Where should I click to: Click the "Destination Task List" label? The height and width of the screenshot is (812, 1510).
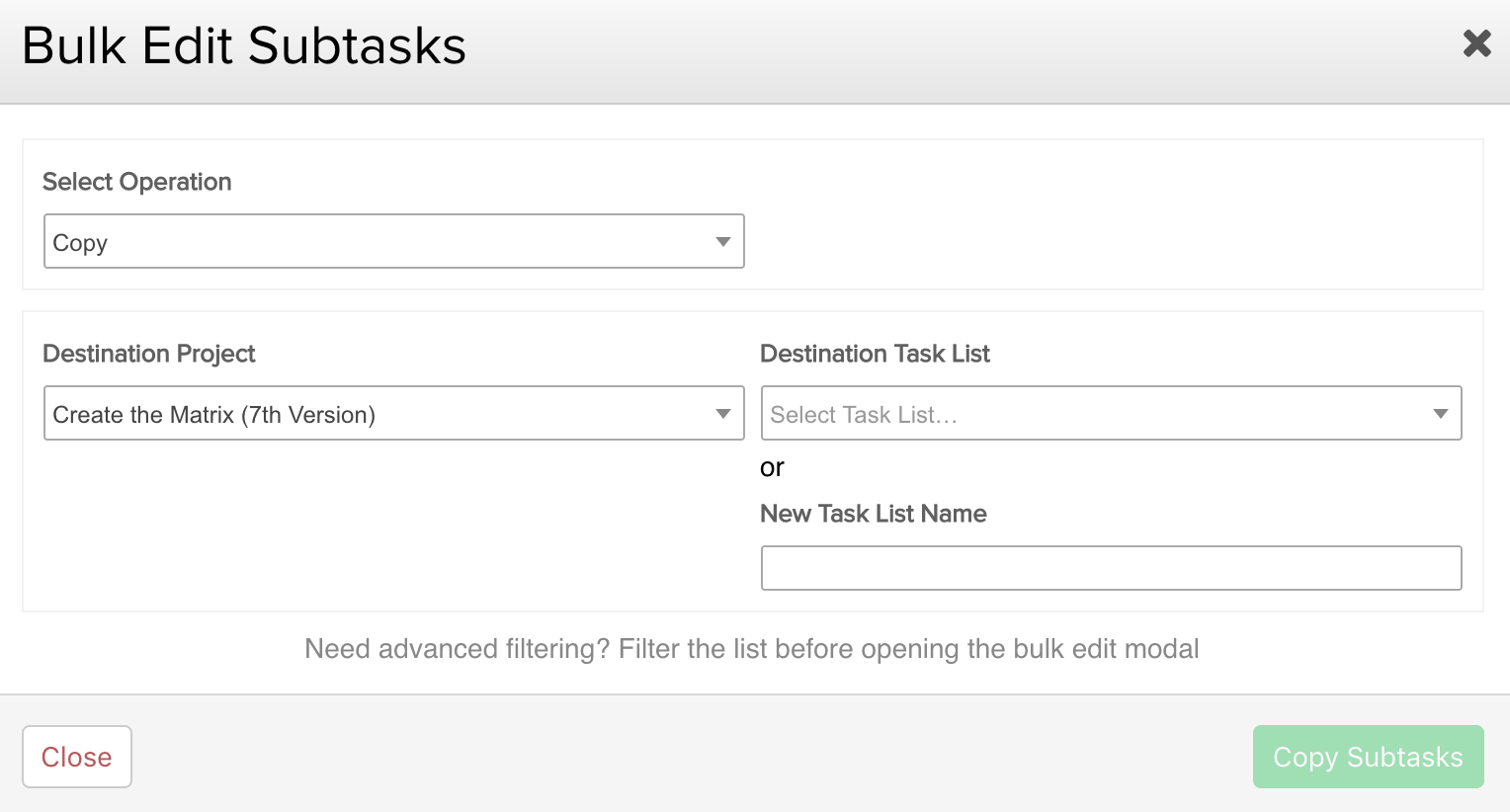tap(875, 354)
